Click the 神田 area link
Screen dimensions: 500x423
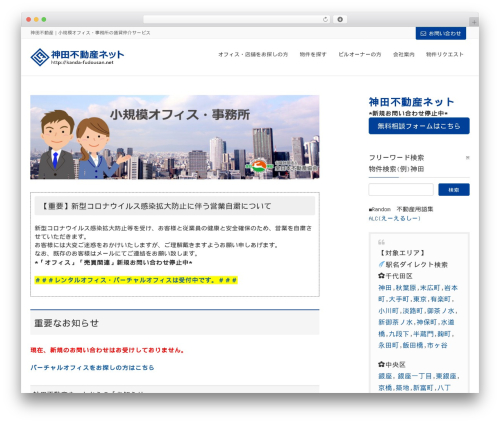(x=385, y=288)
